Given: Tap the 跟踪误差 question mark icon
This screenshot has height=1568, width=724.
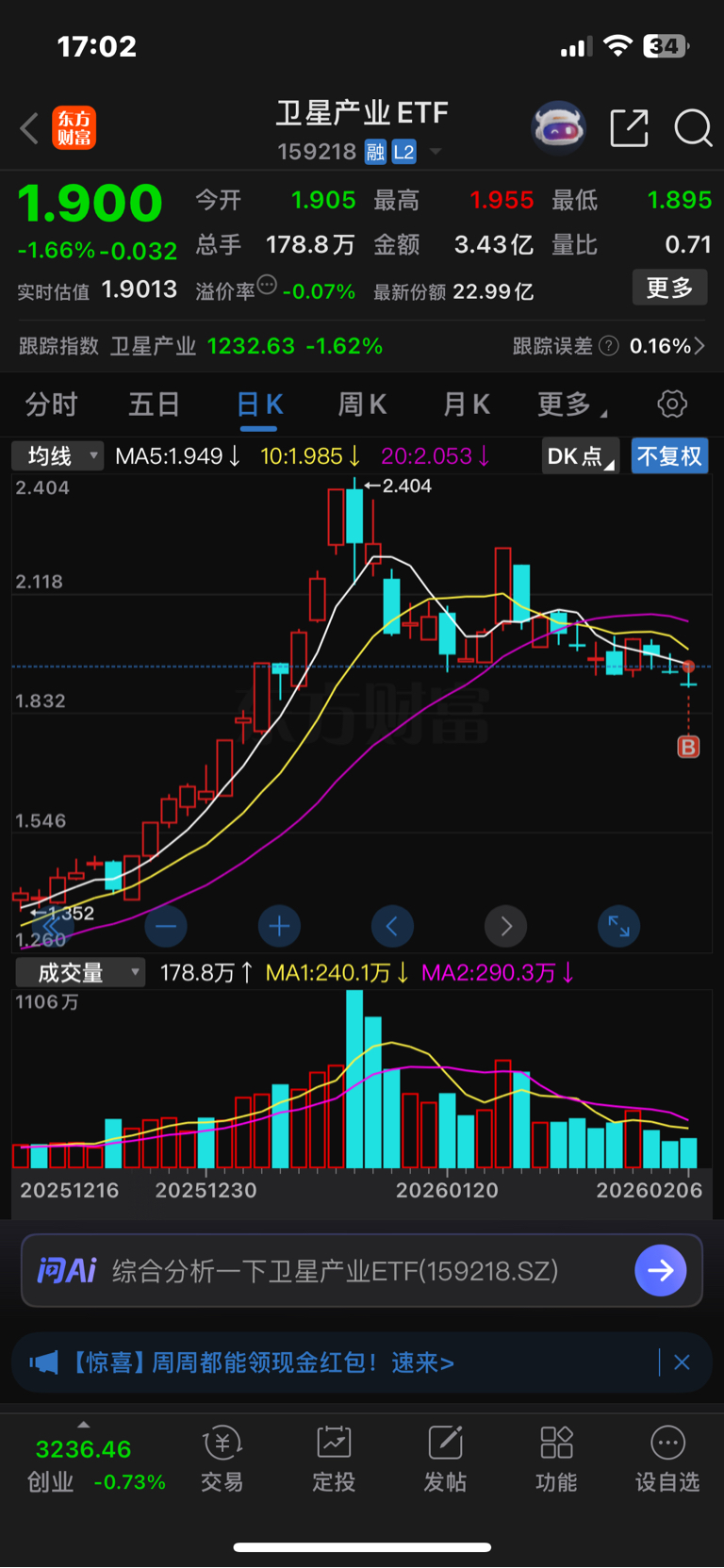Looking at the screenshot, I should (x=609, y=346).
